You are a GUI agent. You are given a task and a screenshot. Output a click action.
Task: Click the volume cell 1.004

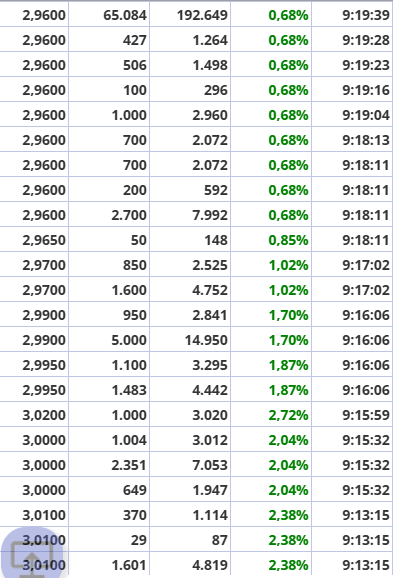109,439
